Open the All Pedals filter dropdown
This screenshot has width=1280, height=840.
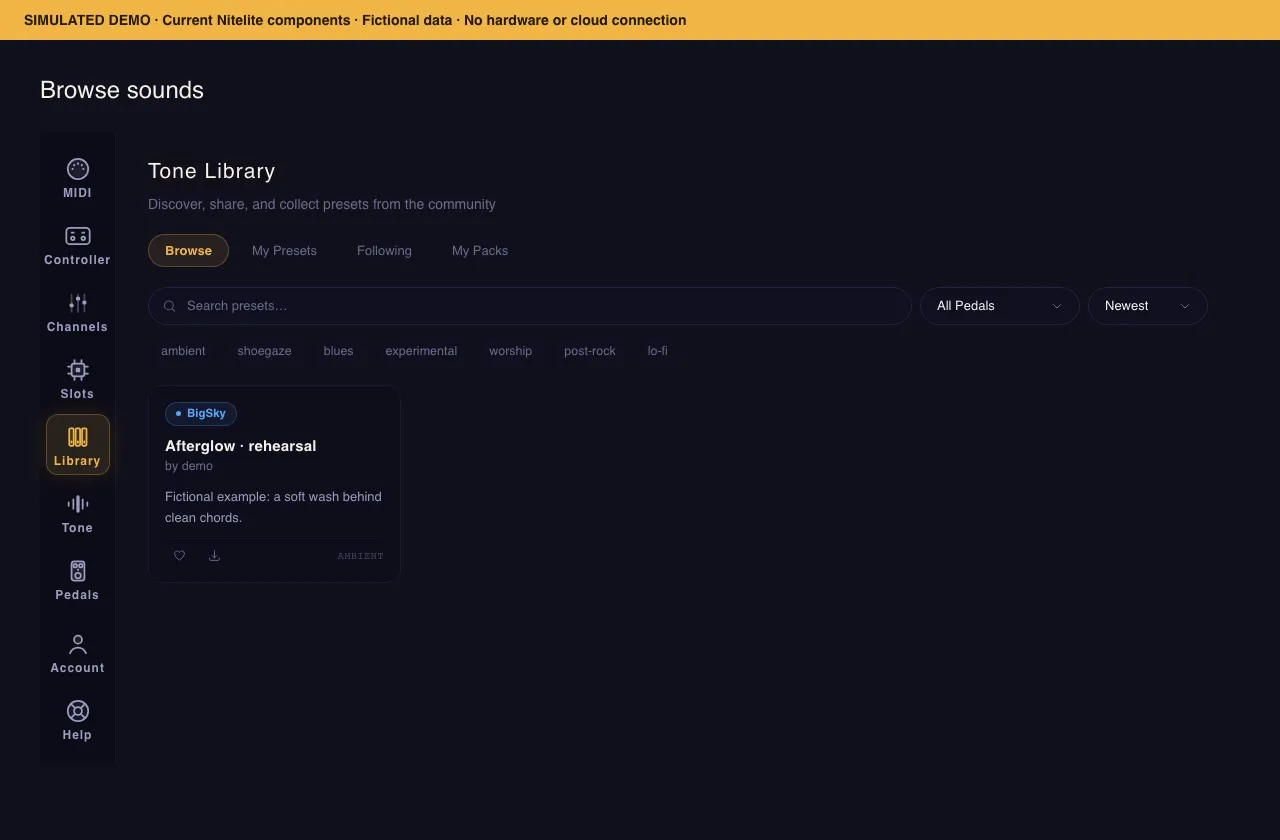click(x=999, y=306)
